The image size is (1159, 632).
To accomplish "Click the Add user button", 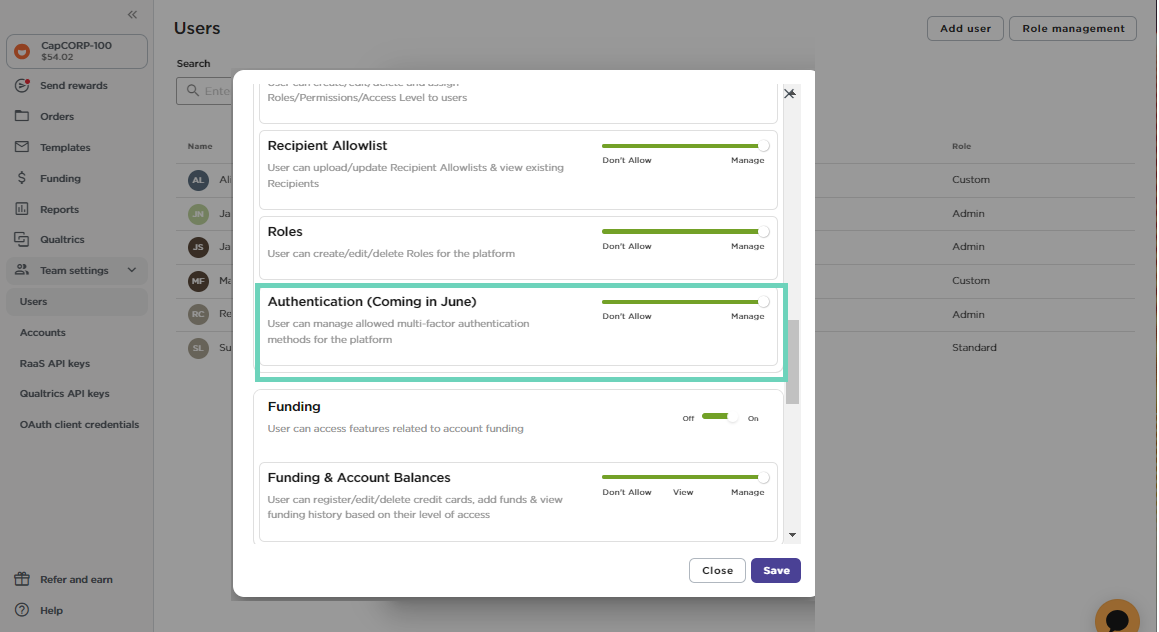I will tap(965, 28).
